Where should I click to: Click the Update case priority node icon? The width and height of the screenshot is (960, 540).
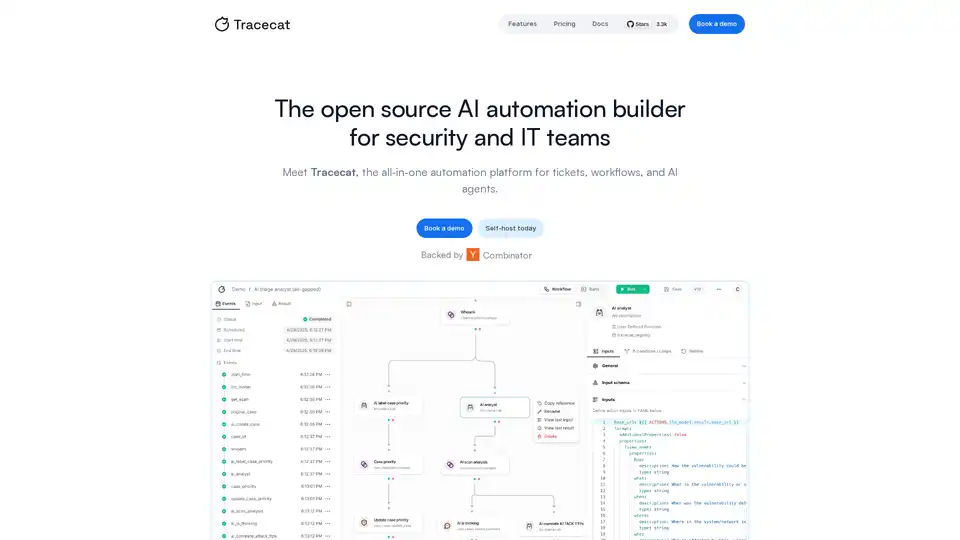365,523
